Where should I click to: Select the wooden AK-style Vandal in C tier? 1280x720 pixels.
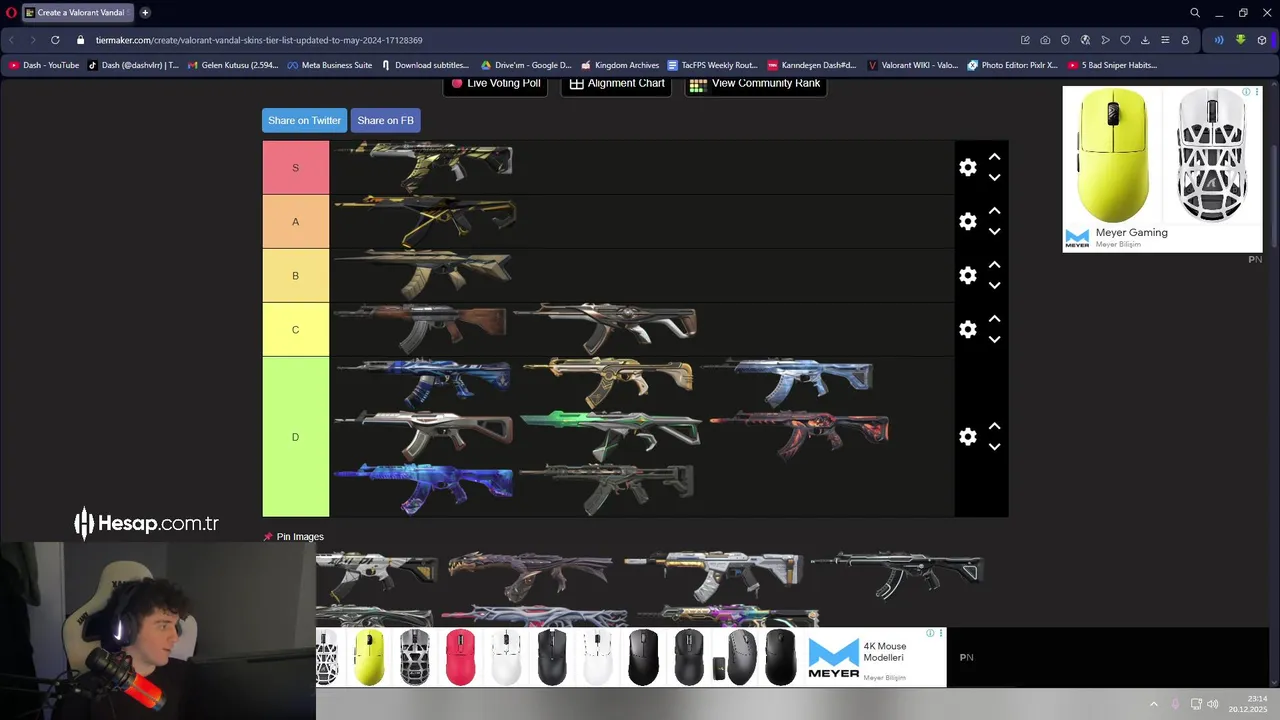pos(421,327)
